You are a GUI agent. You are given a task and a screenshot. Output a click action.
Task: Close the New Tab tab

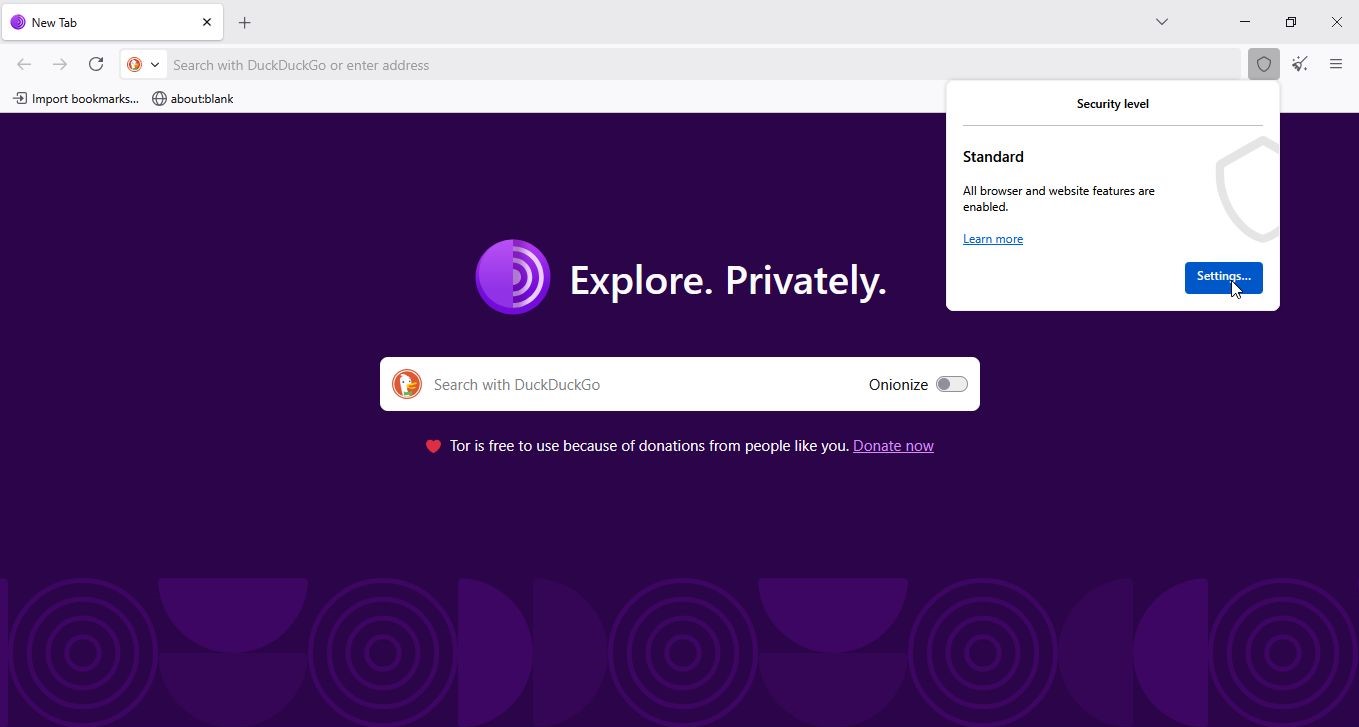click(x=207, y=22)
